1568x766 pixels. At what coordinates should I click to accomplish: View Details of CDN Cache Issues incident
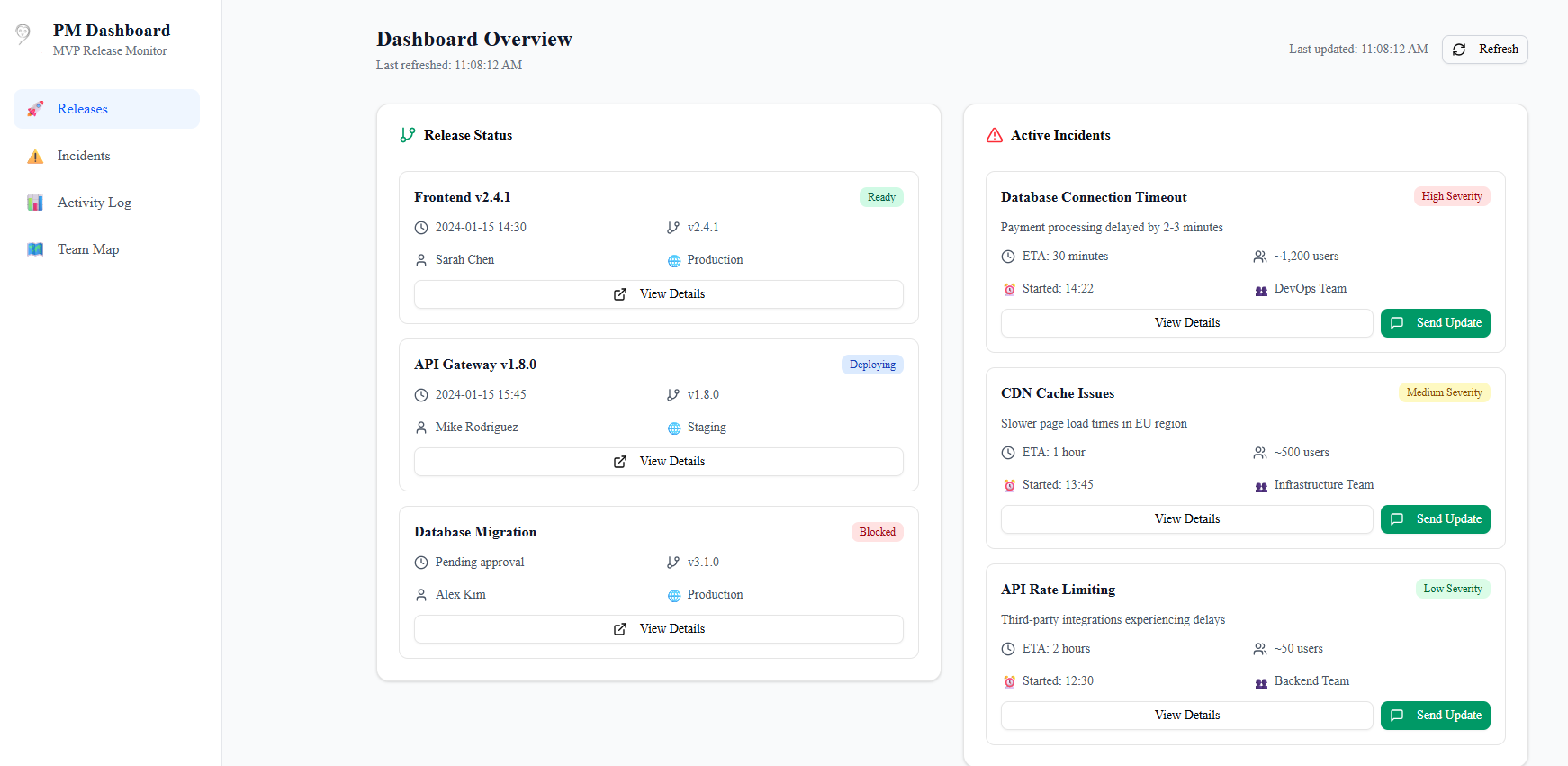coord(1186,519)
